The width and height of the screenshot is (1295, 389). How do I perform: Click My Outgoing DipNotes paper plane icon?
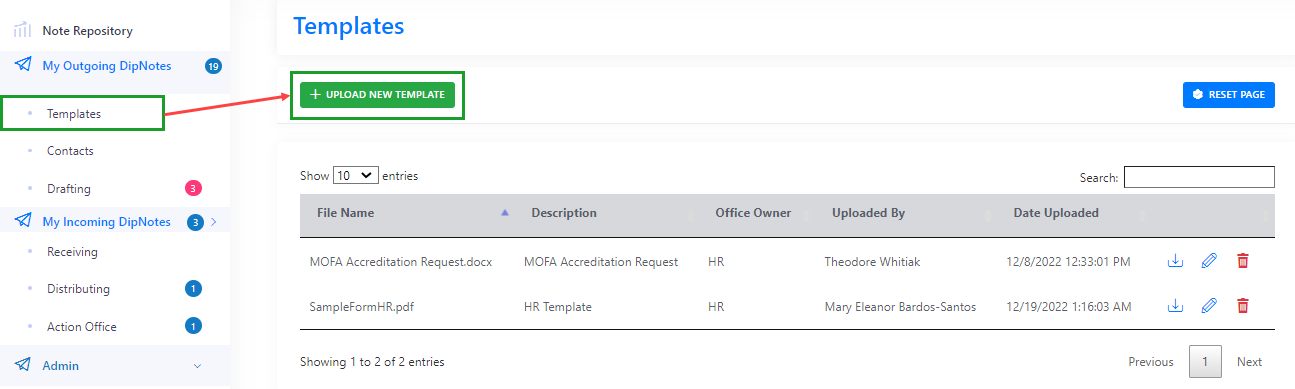click(x=22, y=65)
